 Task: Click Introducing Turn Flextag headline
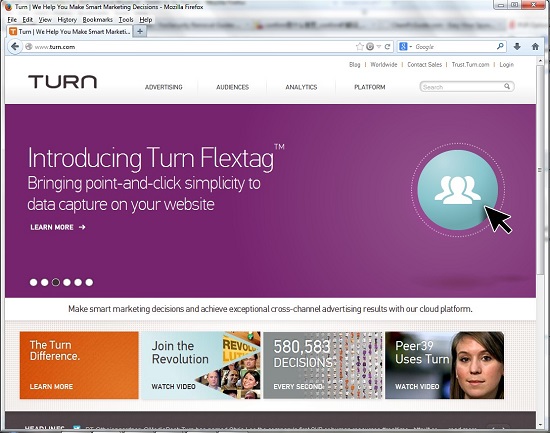tap(156, 158)
